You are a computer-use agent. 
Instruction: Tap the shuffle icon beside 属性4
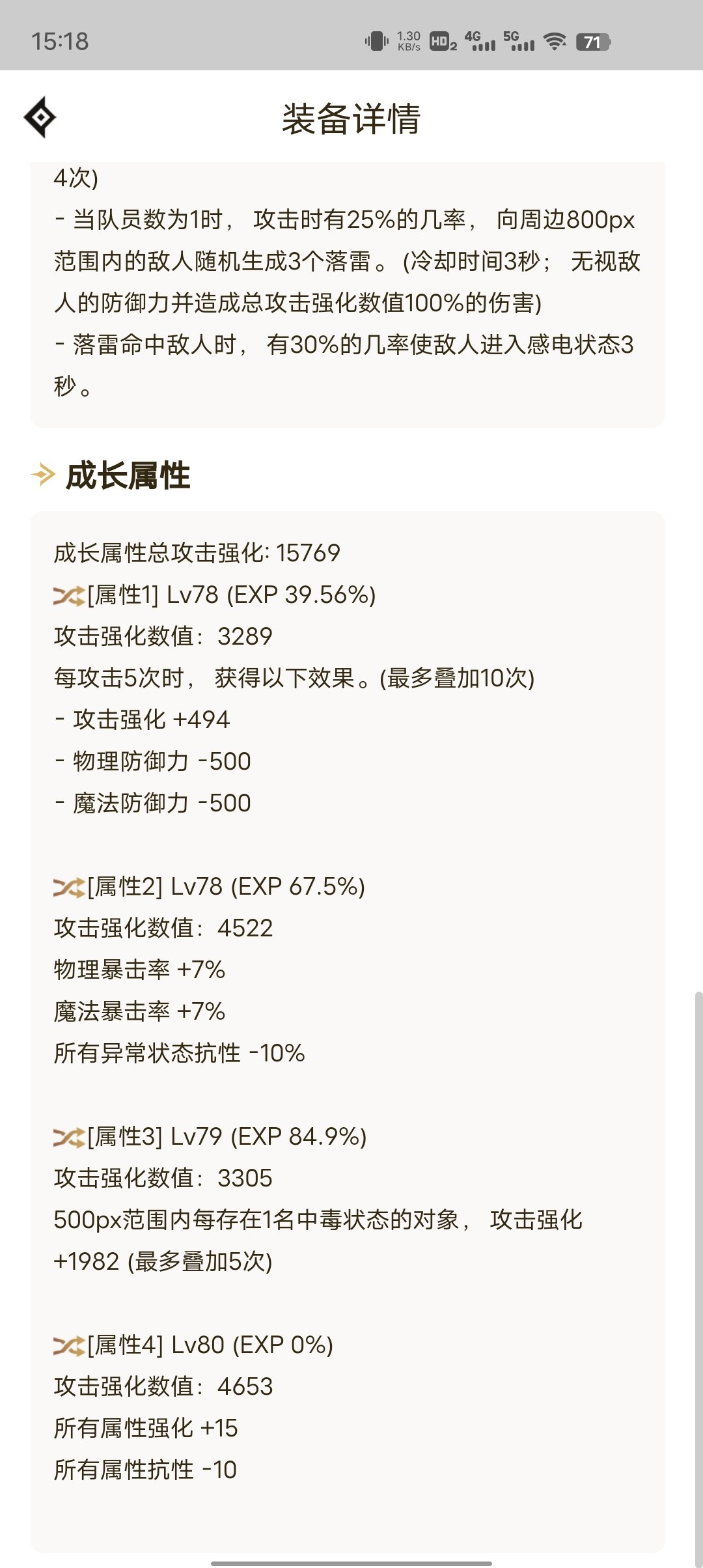click(69, 1345)
